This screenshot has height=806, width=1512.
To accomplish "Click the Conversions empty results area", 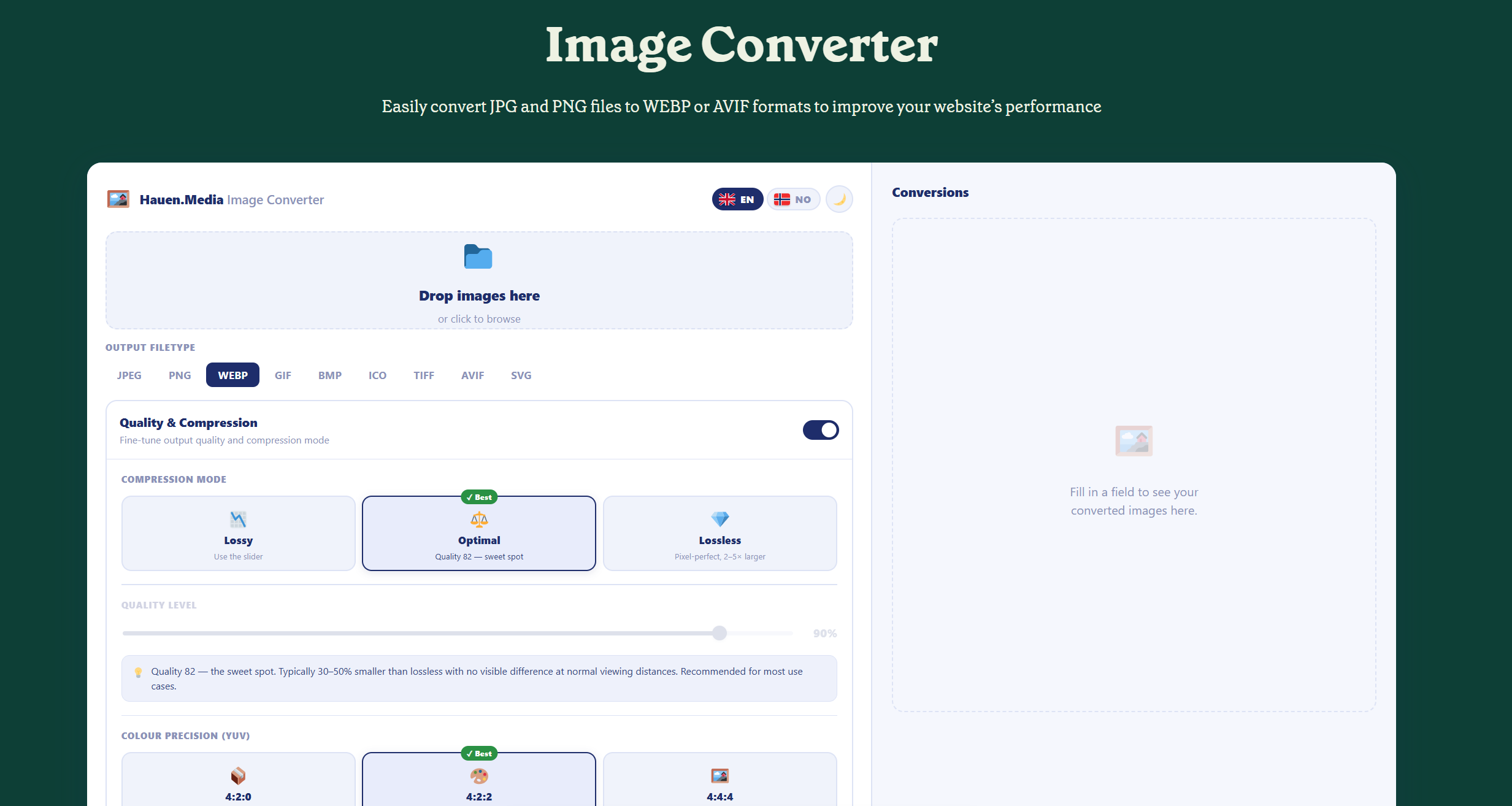I will pos(1134,465).
